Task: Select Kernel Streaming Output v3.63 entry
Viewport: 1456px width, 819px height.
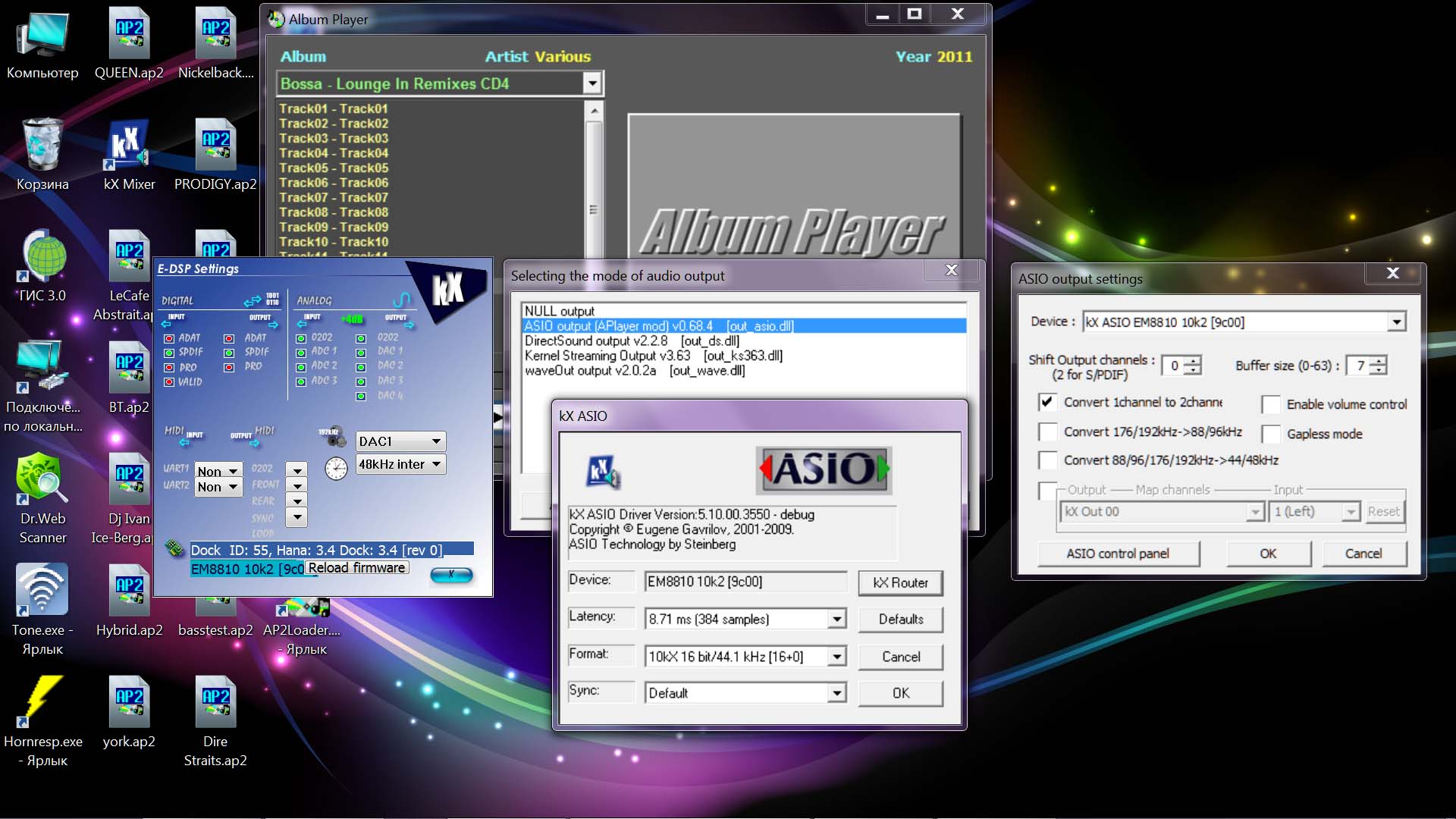Action: (744, 356)
